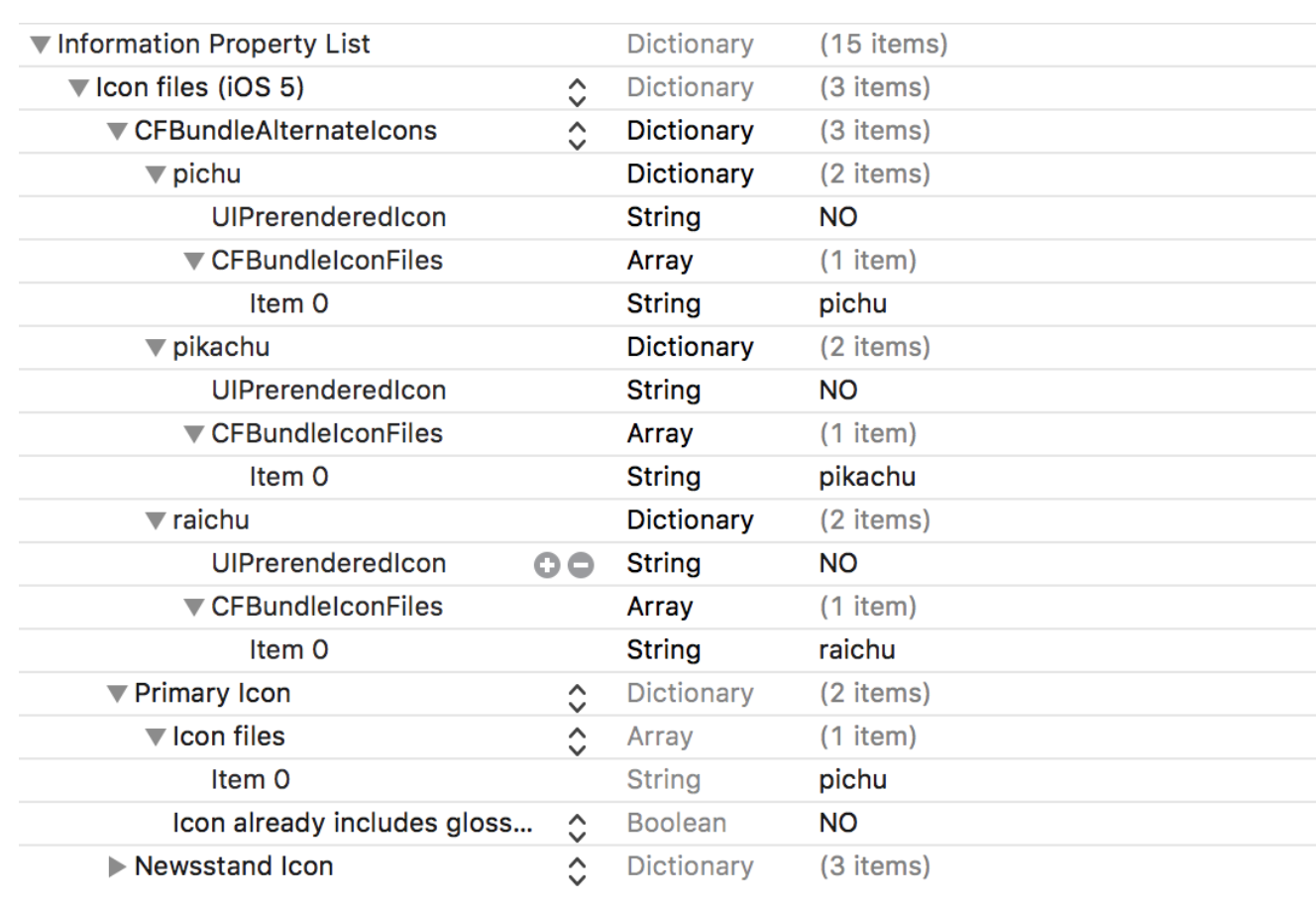Click the plus icon on raichu UIPrerenderedIcon row
The image size is (1316, 910).
pyautogui.click(x=546, y=565)
